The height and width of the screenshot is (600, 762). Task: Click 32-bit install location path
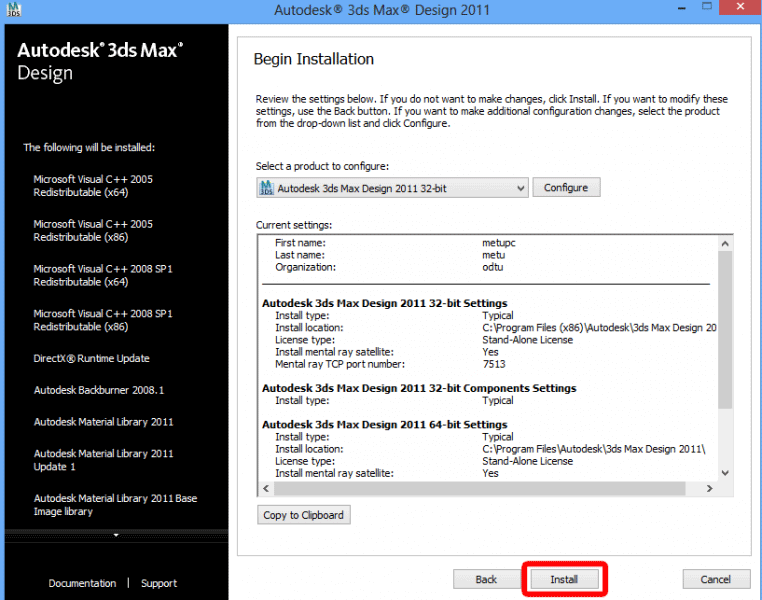[599, 328]
